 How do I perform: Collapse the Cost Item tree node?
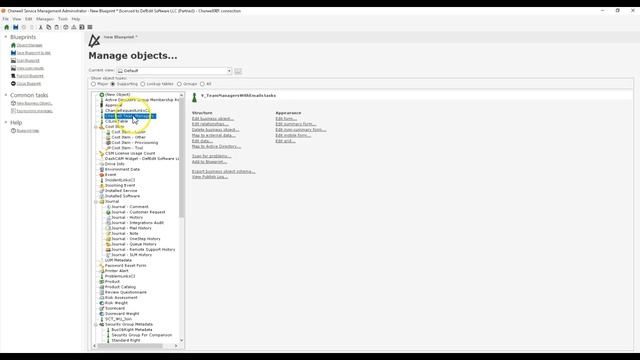96,127
